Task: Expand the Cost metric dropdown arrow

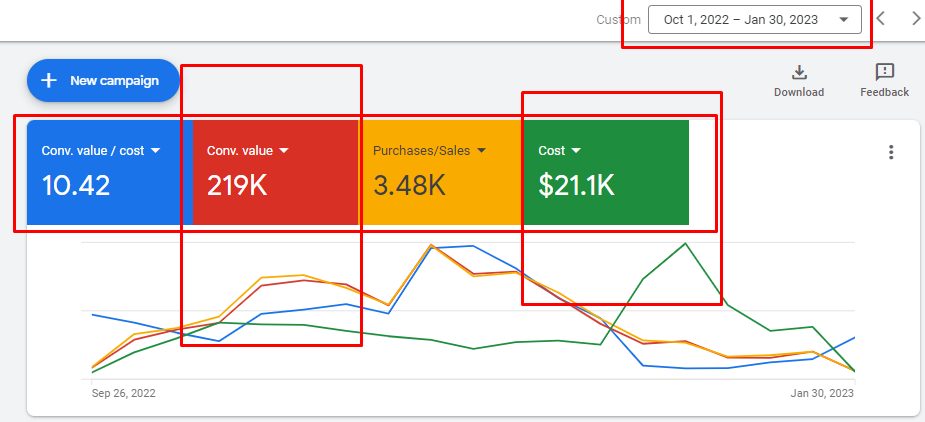Action: 575,151
